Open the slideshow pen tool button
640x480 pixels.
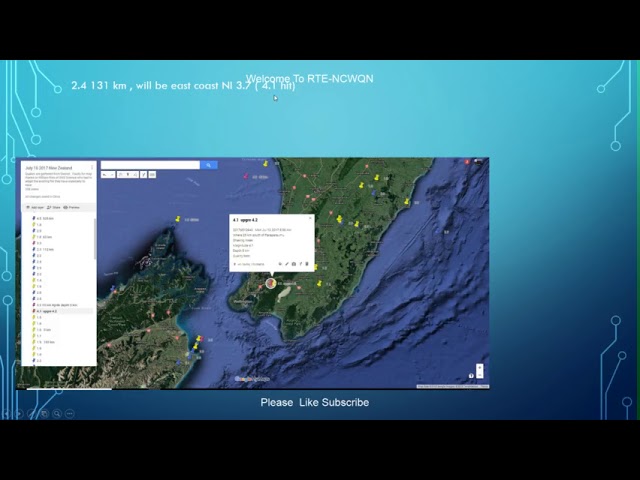click(31, 413)
